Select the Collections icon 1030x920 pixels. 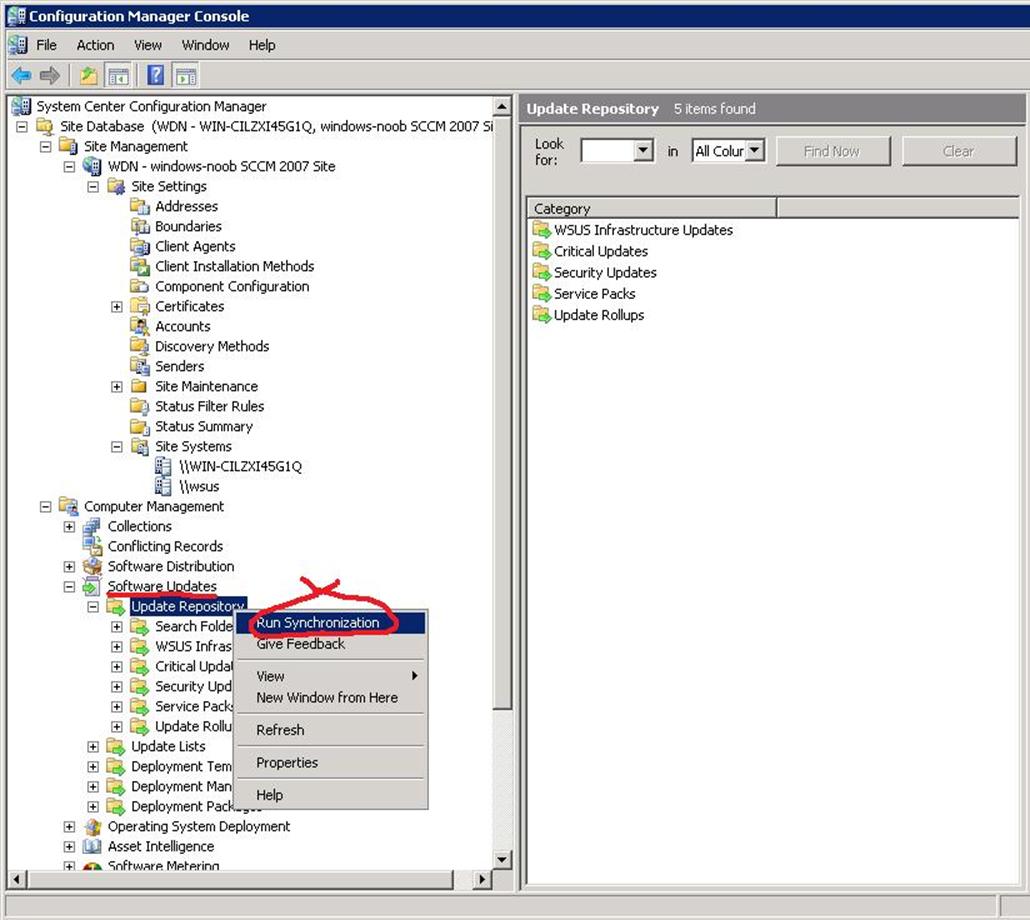pyautogui.click(x=93, y=527)
